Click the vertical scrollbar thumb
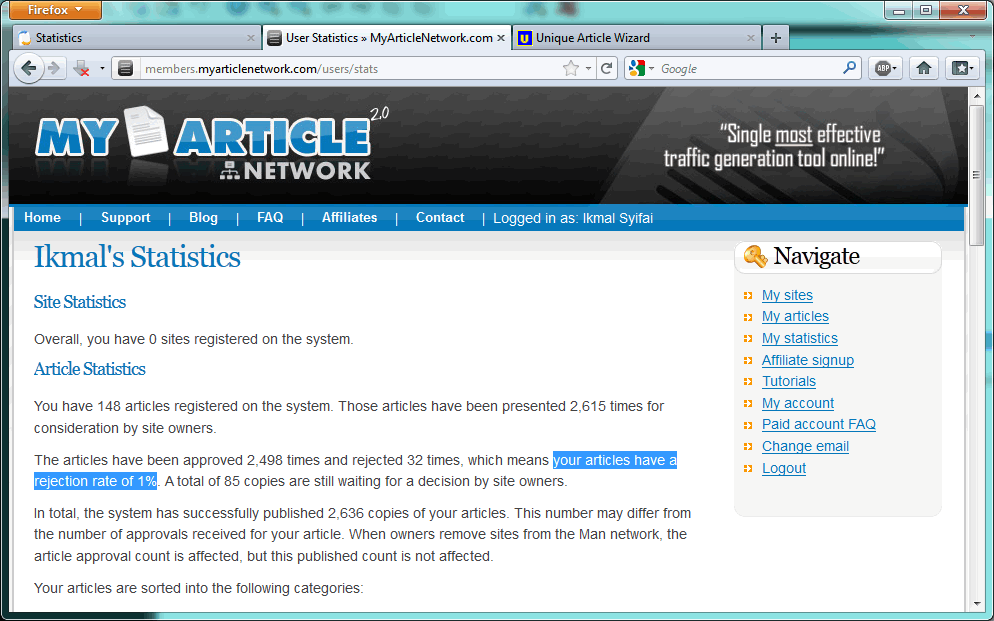 pos(977,175)
